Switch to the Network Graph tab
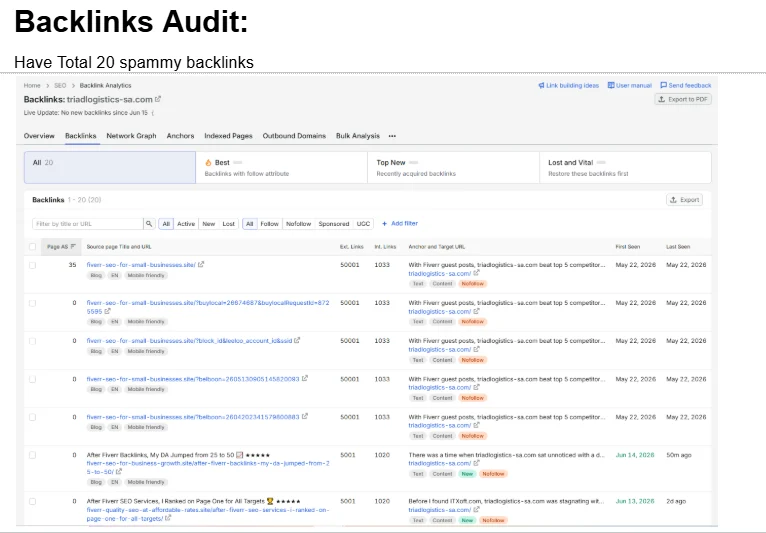Screen dimensions: 766x533 point(131,136)
